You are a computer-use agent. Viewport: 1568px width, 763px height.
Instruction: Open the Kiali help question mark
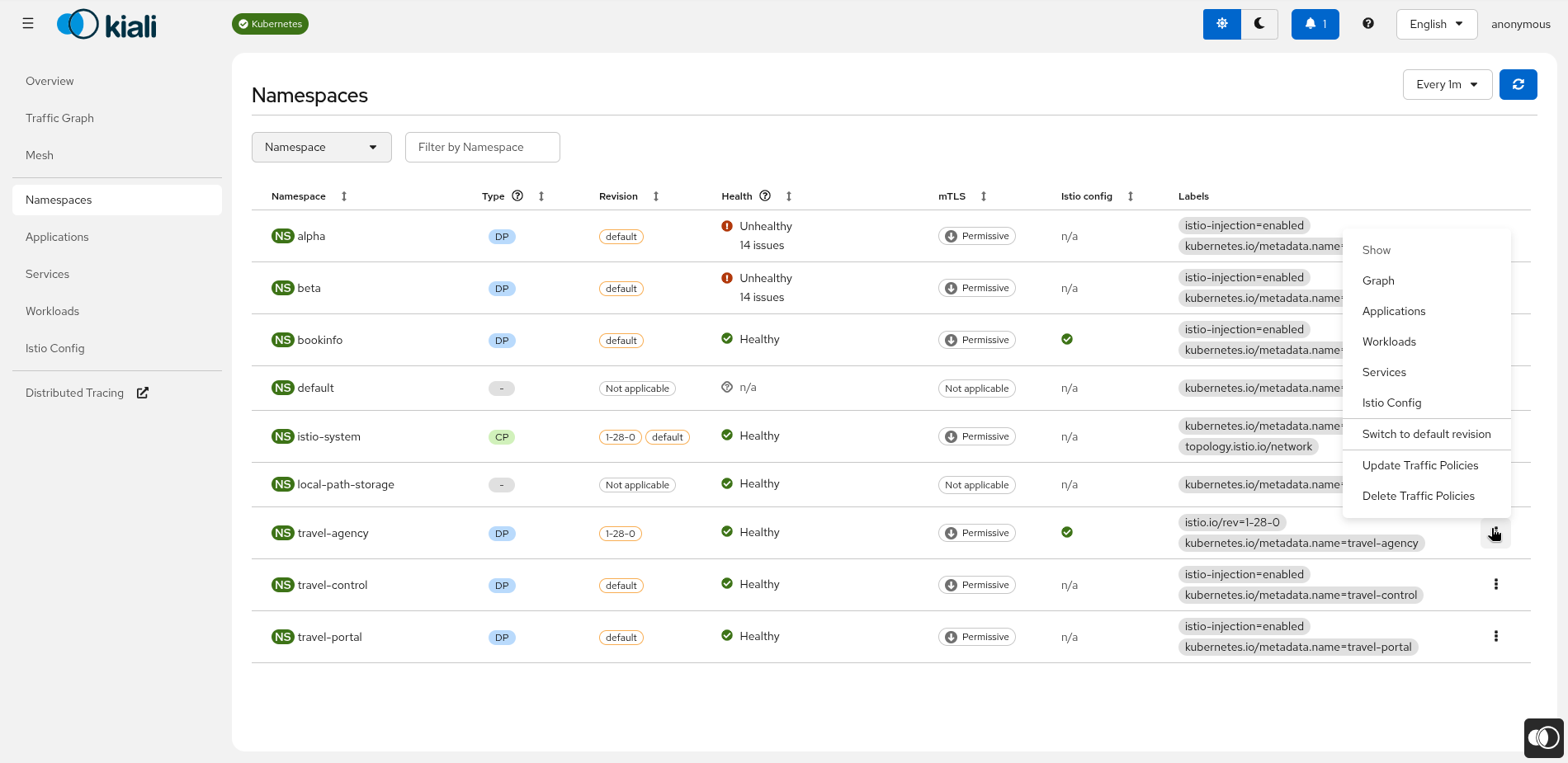click(x=1367, y=24)
